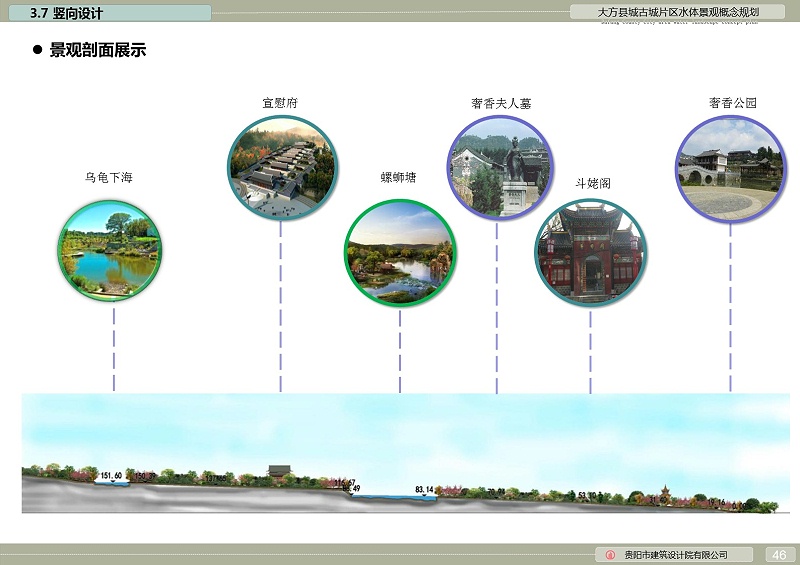The width and height of the screenshot is (800, 565).
Task: Click the 83.14 water level marker
Action: tap(424, 490)
